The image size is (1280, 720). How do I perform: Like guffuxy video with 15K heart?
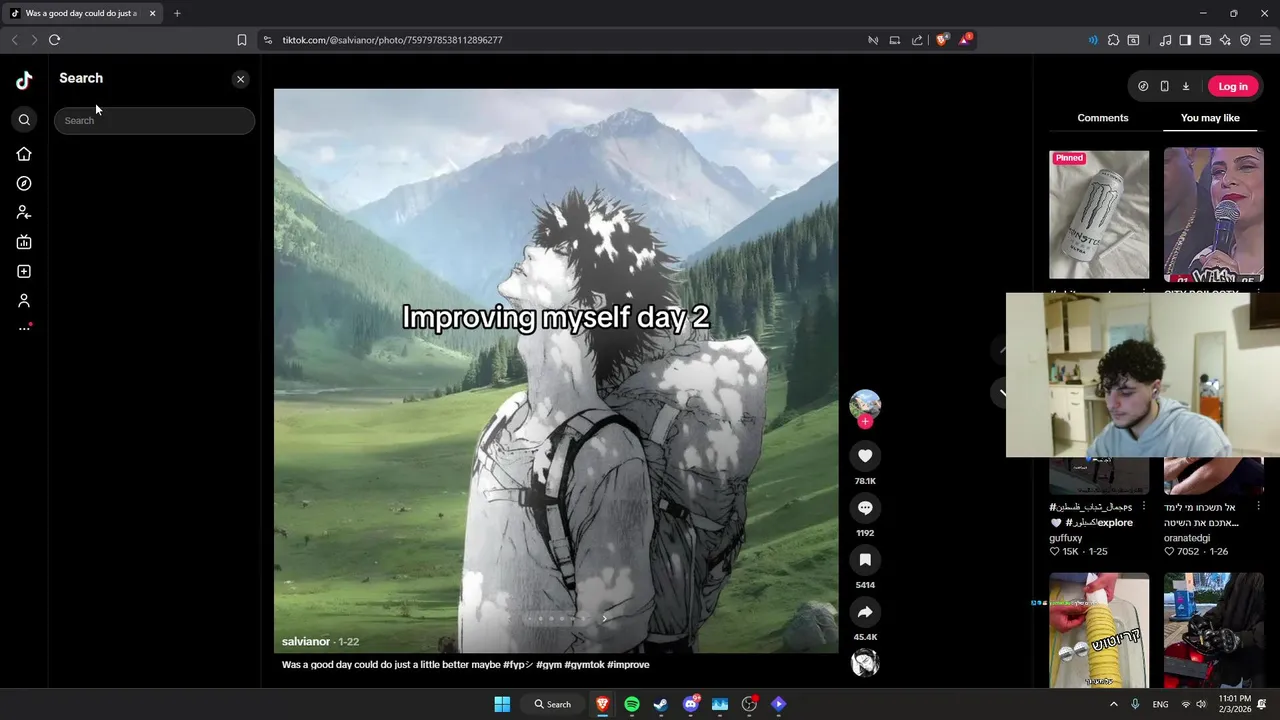pyautogui.click(x=1054, y=552)
